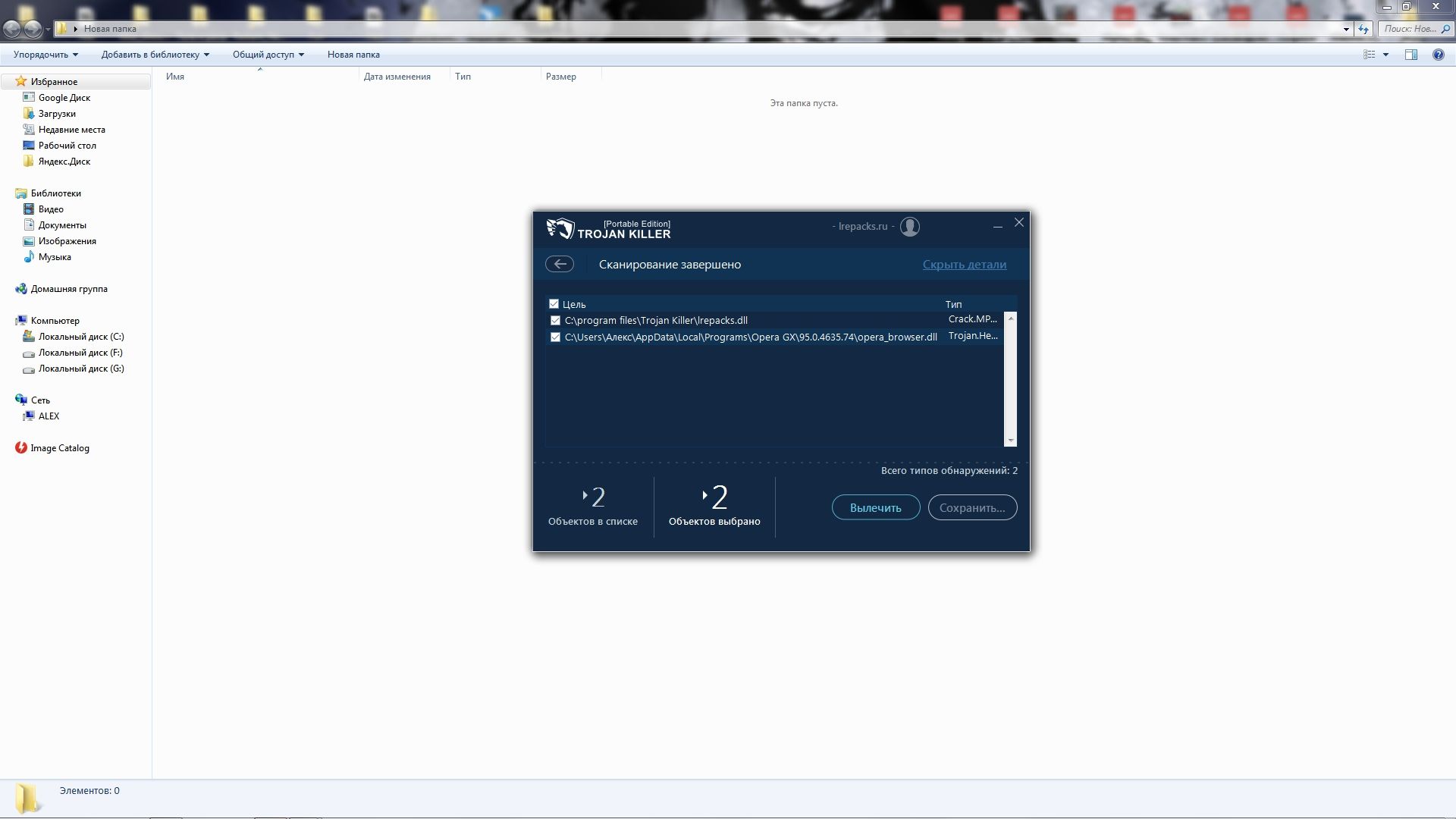
Task: Open Локальный диск (C:)
Action: (x=80, y=337)
